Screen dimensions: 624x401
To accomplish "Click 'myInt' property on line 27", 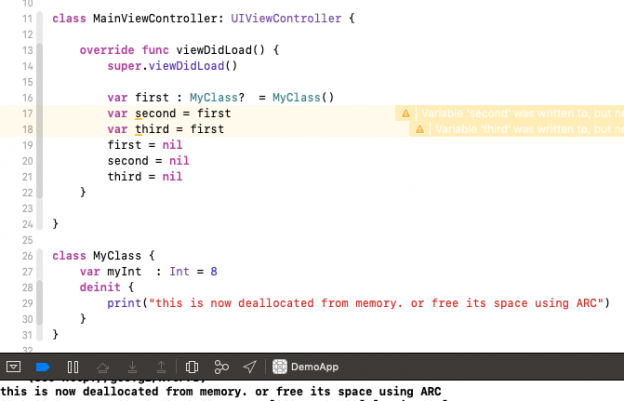I will [124, 272].
